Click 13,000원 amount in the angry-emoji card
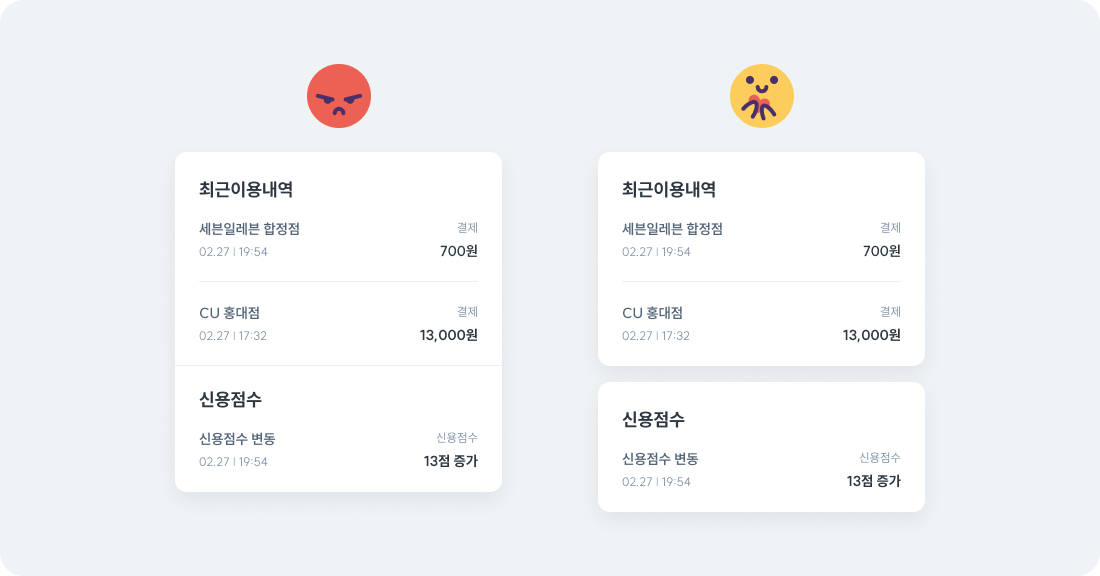This screenshot has height=576, width=1100. click(449, 335)
